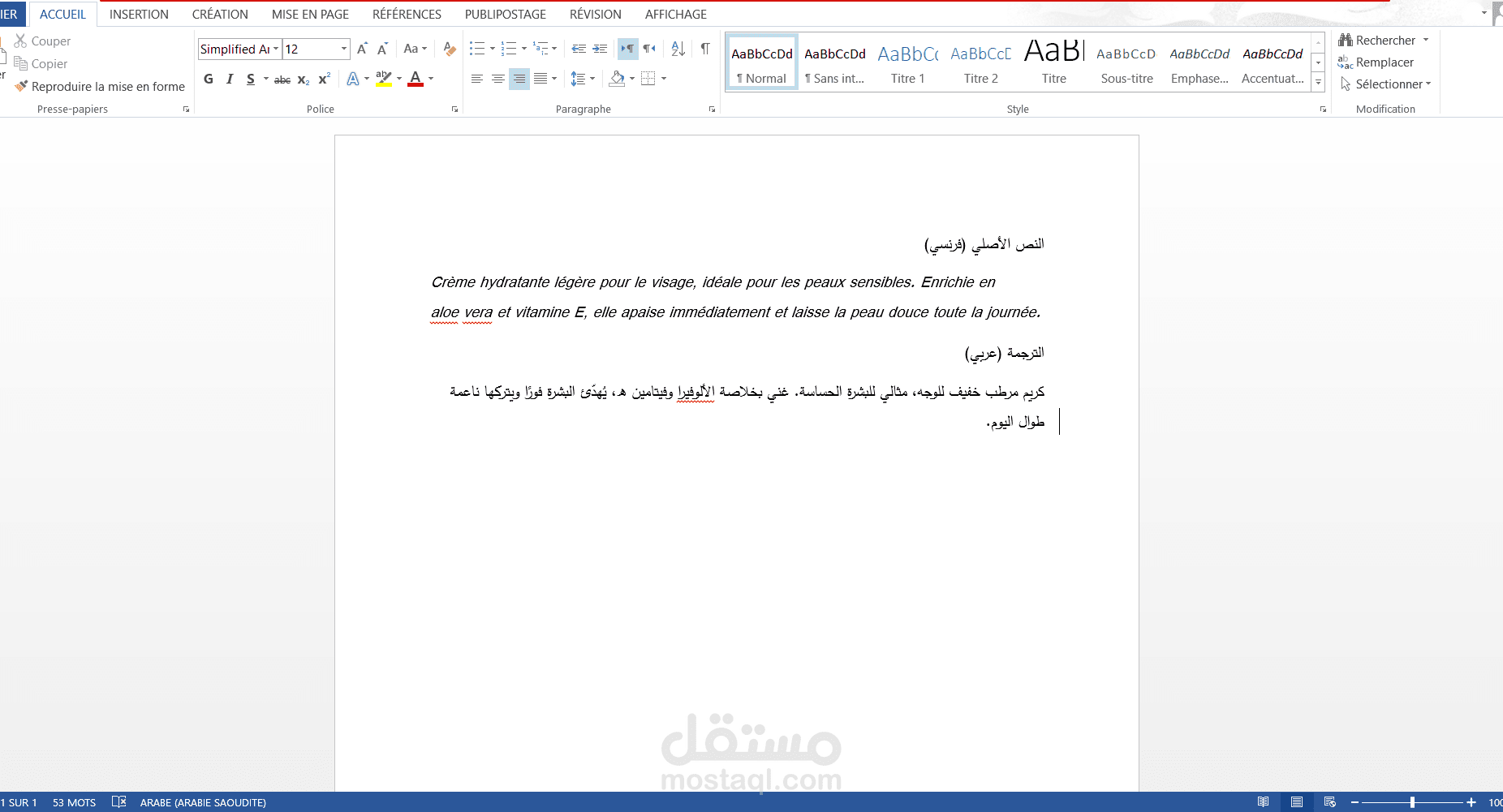
Task: Open Paragraphe dialog launcher
Action: (x=712, y=110)
